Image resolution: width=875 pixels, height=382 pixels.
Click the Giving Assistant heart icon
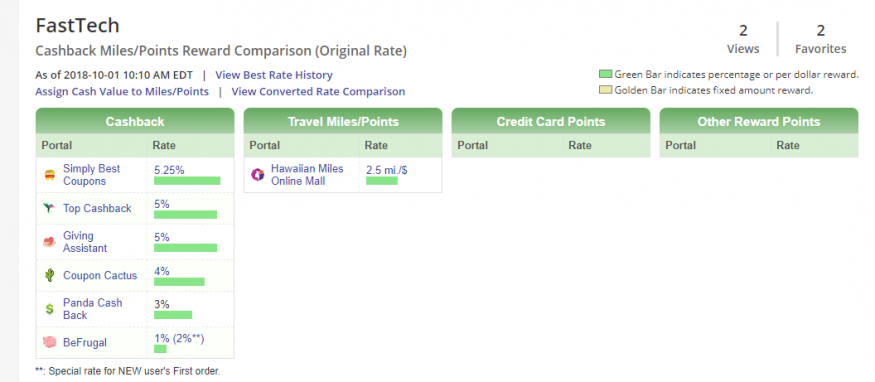pyautogui.click(x=50, y=242)
